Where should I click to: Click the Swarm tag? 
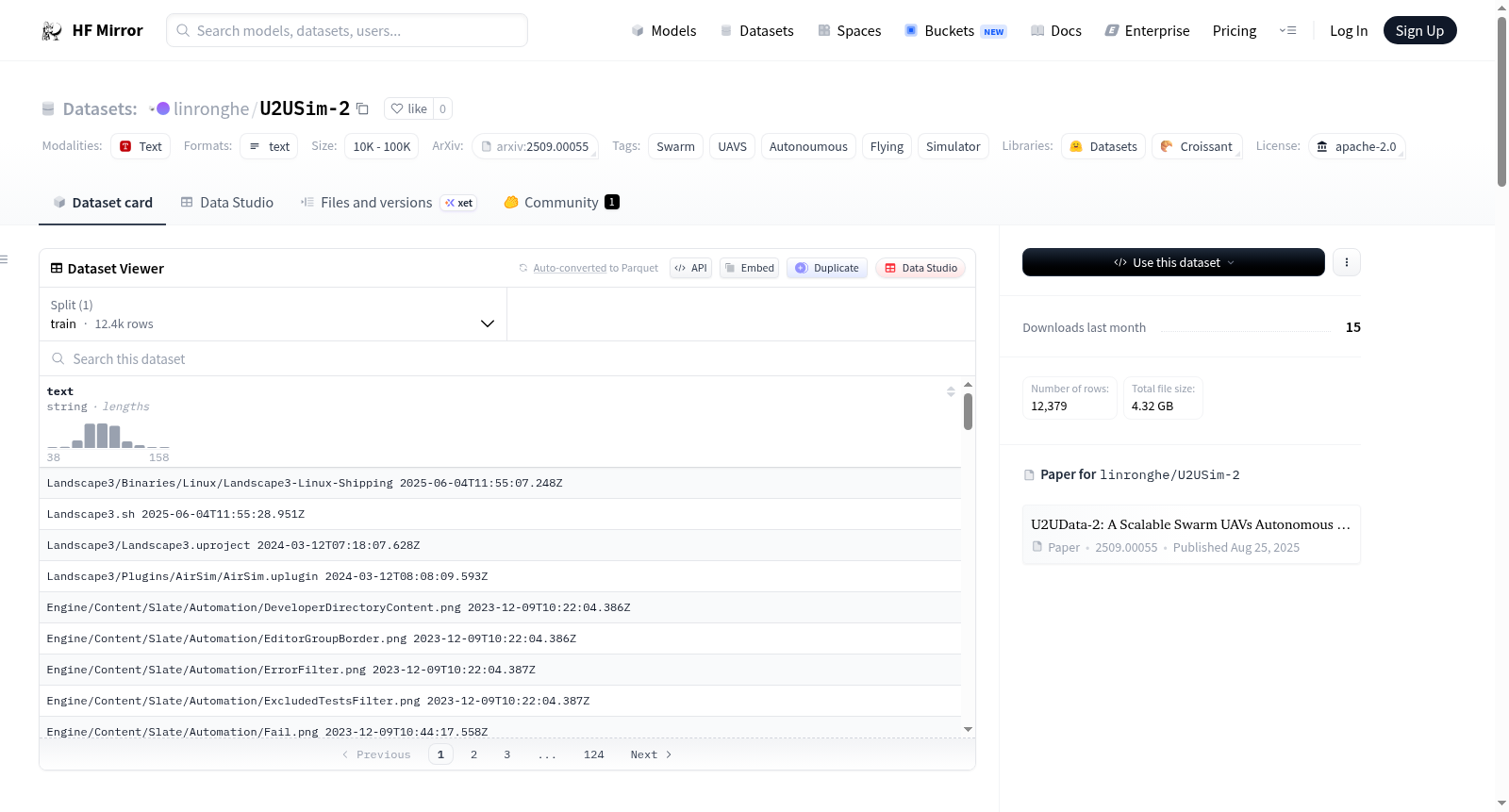coord(675,146)
